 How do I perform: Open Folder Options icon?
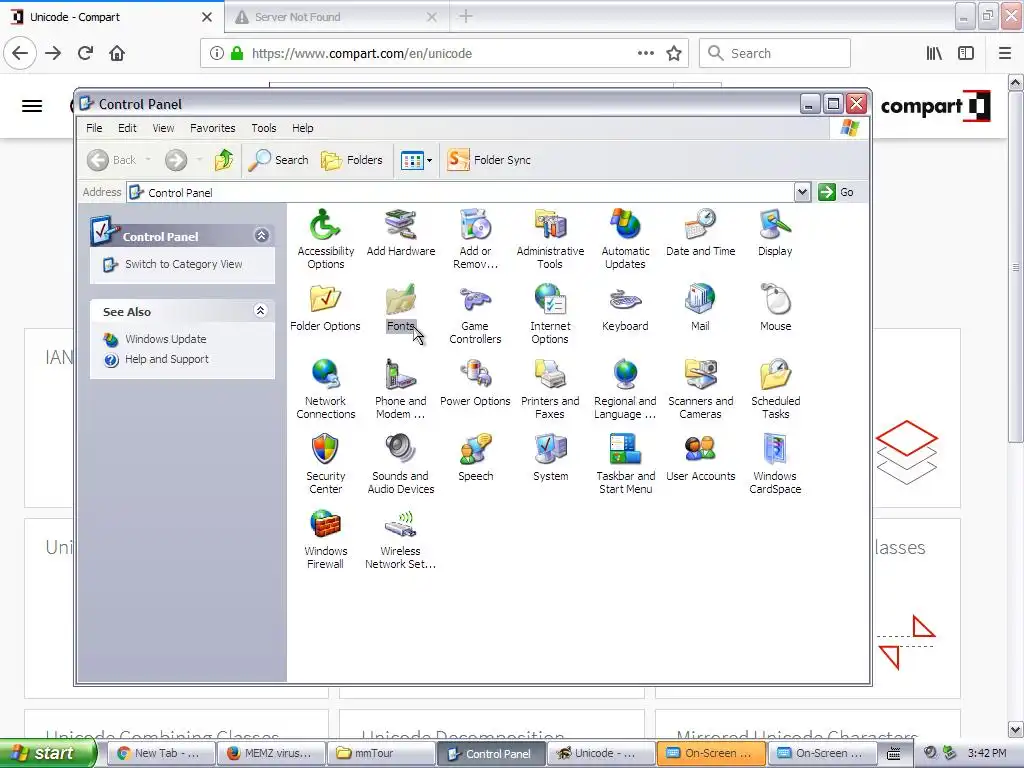point(325,308)
